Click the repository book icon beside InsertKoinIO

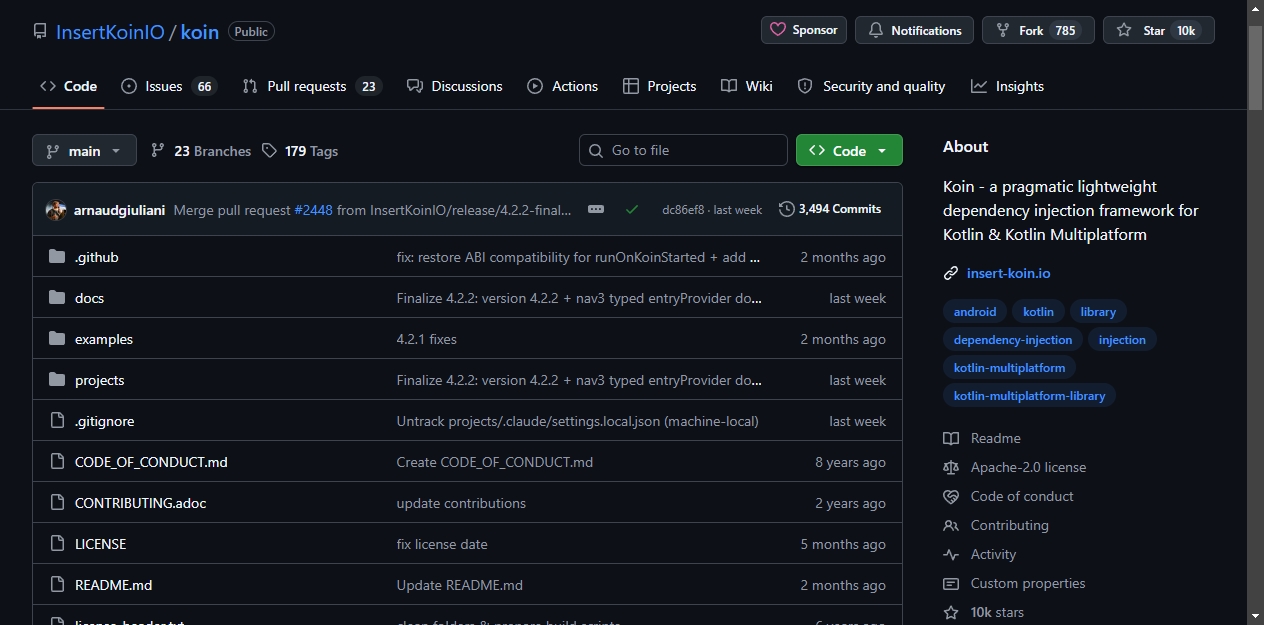pos(40,31)
